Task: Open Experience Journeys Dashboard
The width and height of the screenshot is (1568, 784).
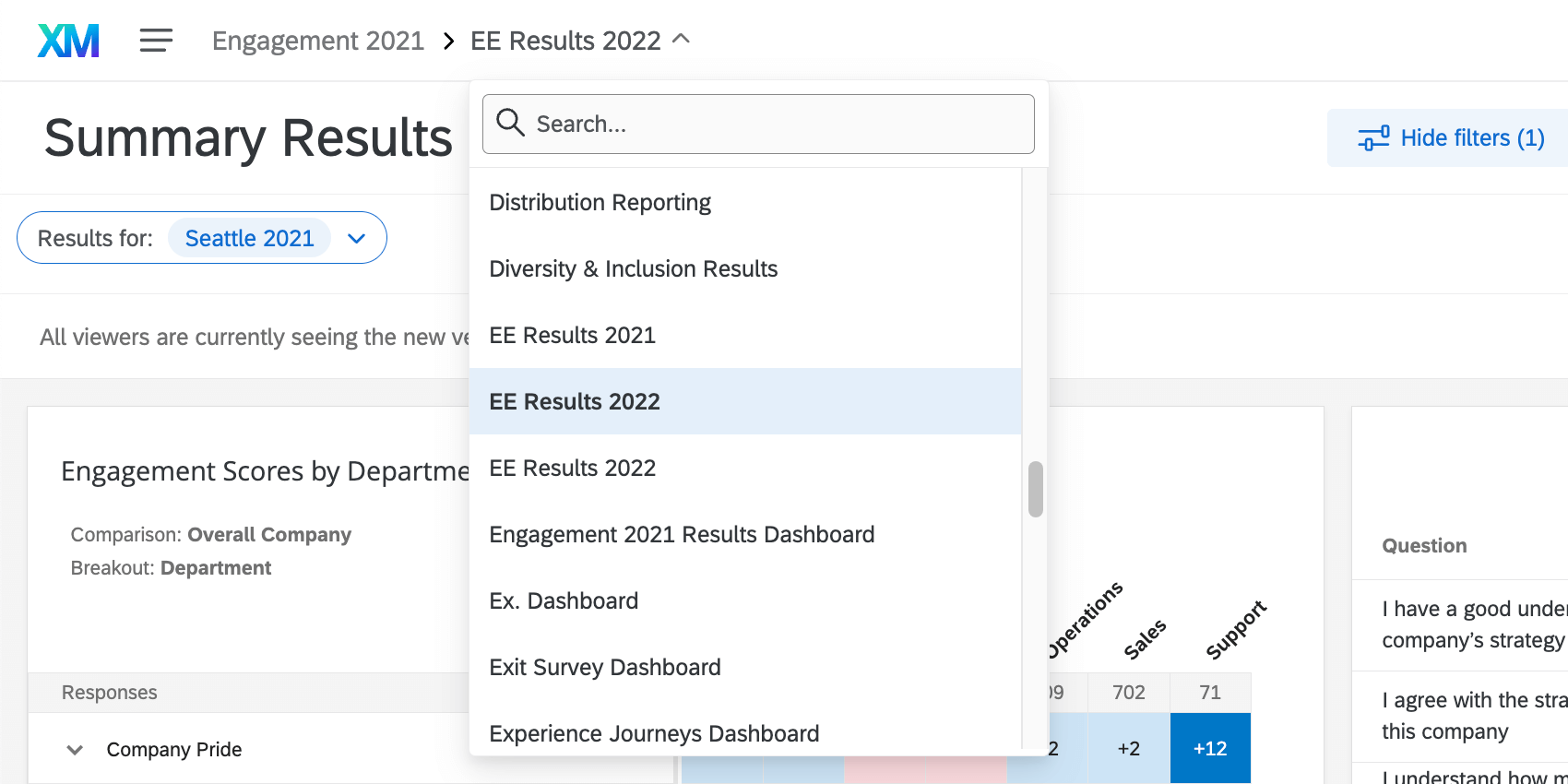Action: 654,733
